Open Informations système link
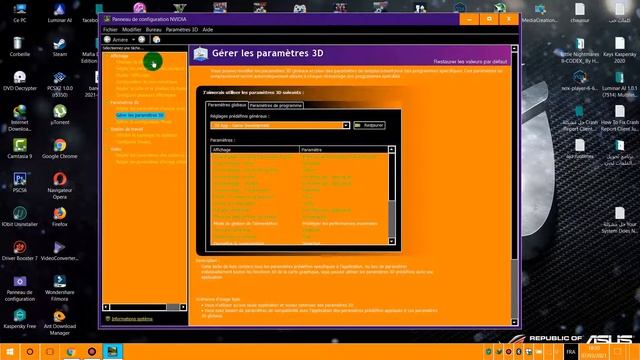 pos(132,319)
